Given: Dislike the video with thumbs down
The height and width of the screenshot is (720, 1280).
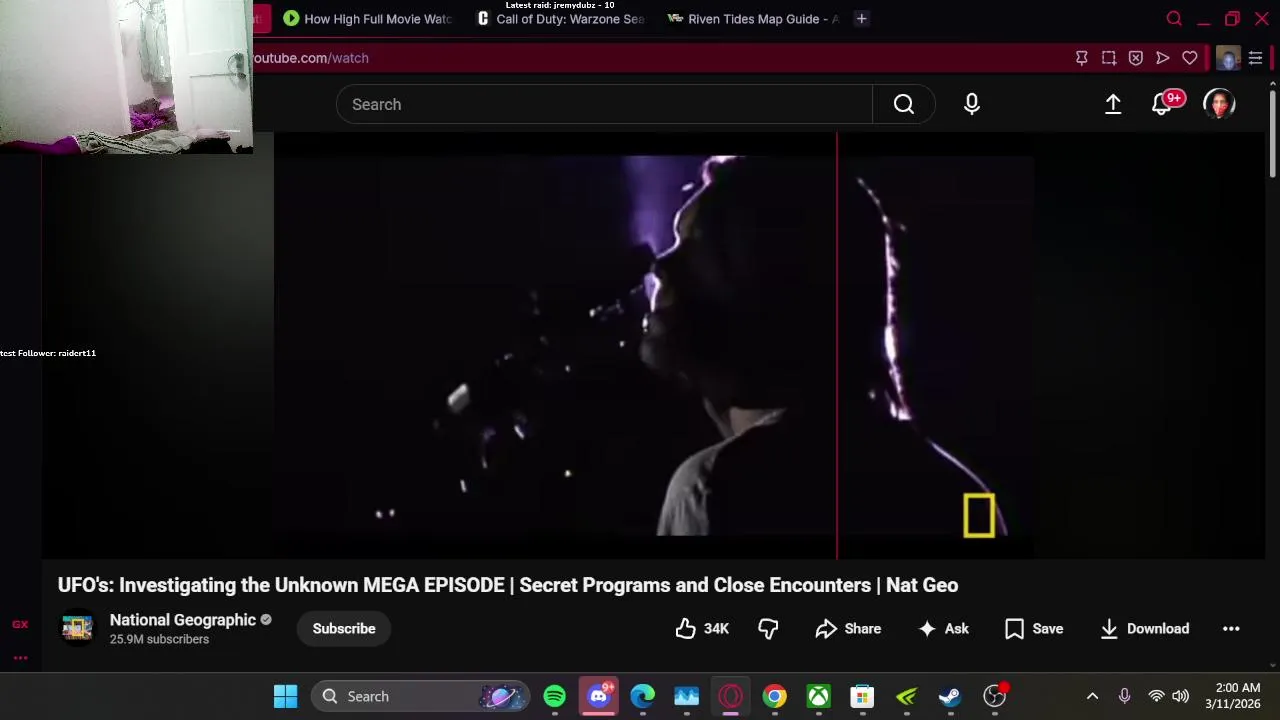Looking at the screenshot, I should (768, 629).
